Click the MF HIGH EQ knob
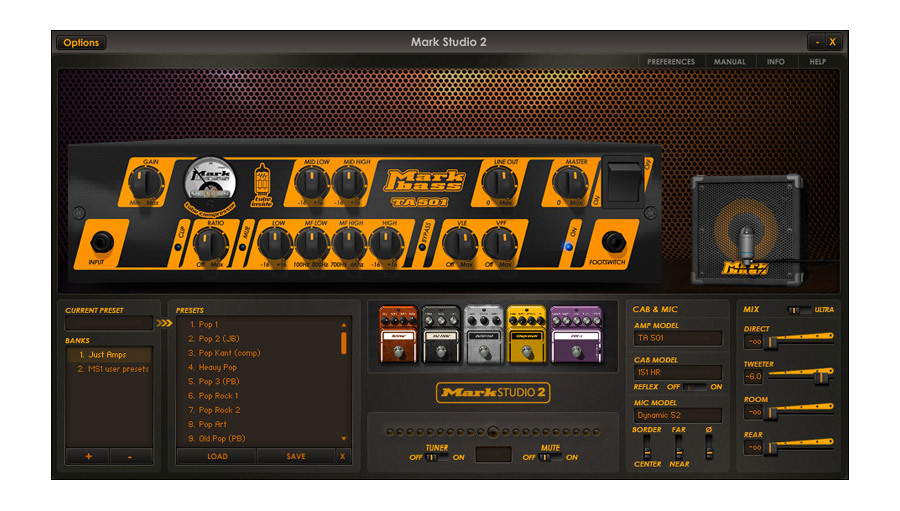Viewport: 900px width, 511px height. (348, 243)
